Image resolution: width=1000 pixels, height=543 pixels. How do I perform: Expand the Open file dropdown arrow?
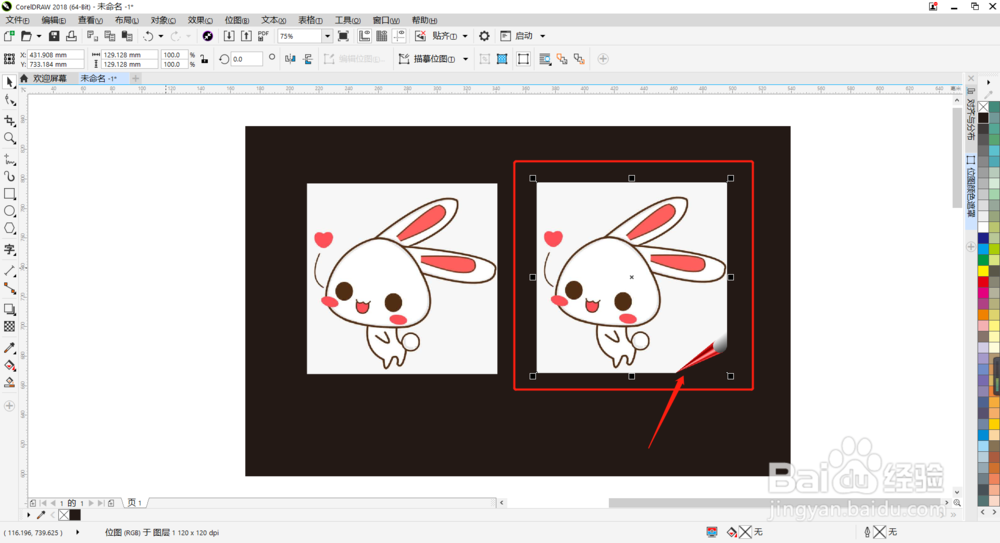[x=39, y=36]
